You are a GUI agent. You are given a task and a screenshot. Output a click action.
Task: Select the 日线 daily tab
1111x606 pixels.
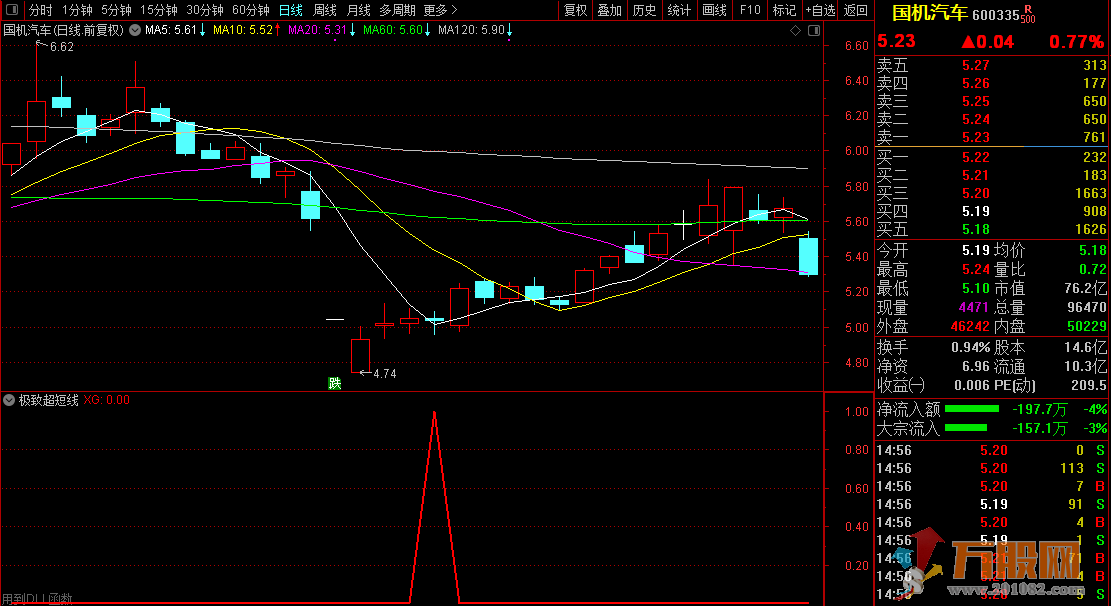pyautogui.click(x=291, y=10)
